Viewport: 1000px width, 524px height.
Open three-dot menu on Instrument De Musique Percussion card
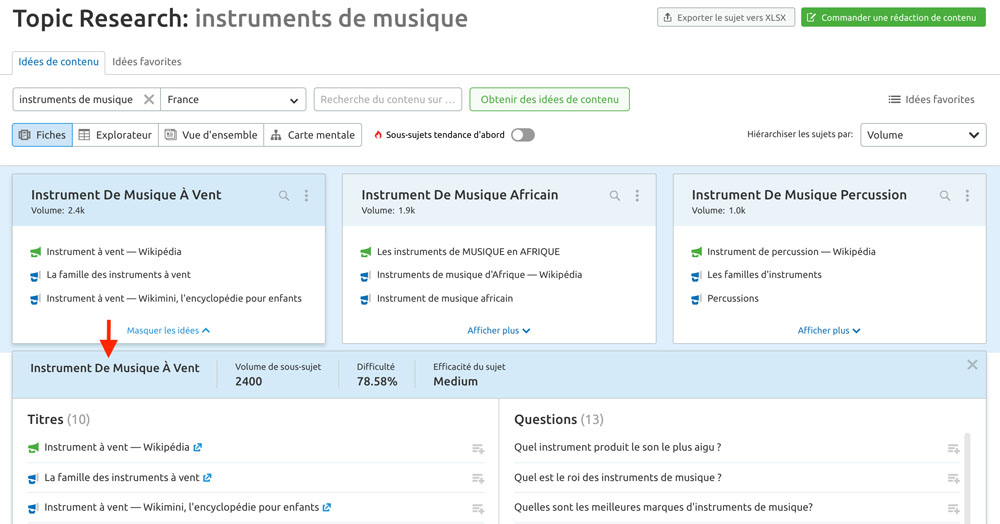[x=967, y=196]
